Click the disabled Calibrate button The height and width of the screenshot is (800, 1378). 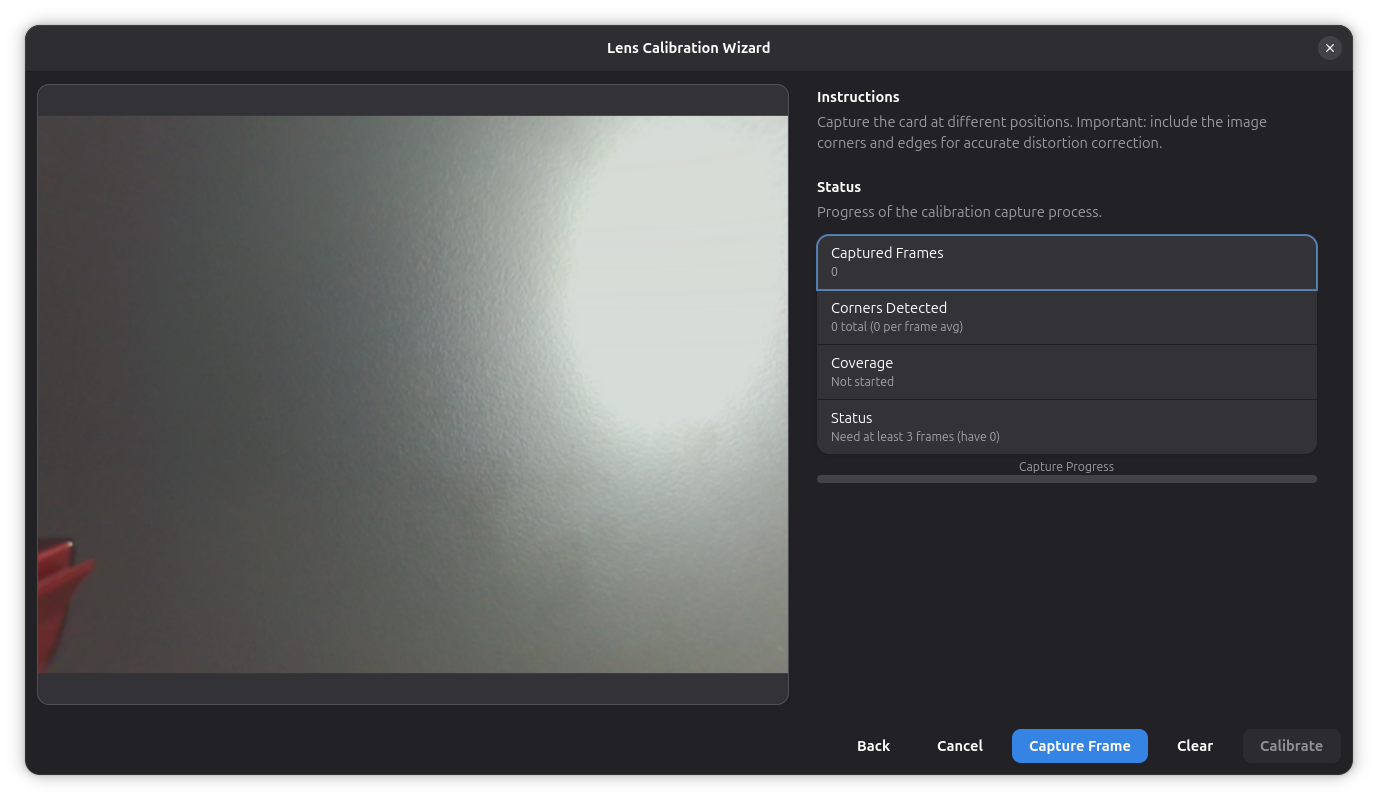1291,746
